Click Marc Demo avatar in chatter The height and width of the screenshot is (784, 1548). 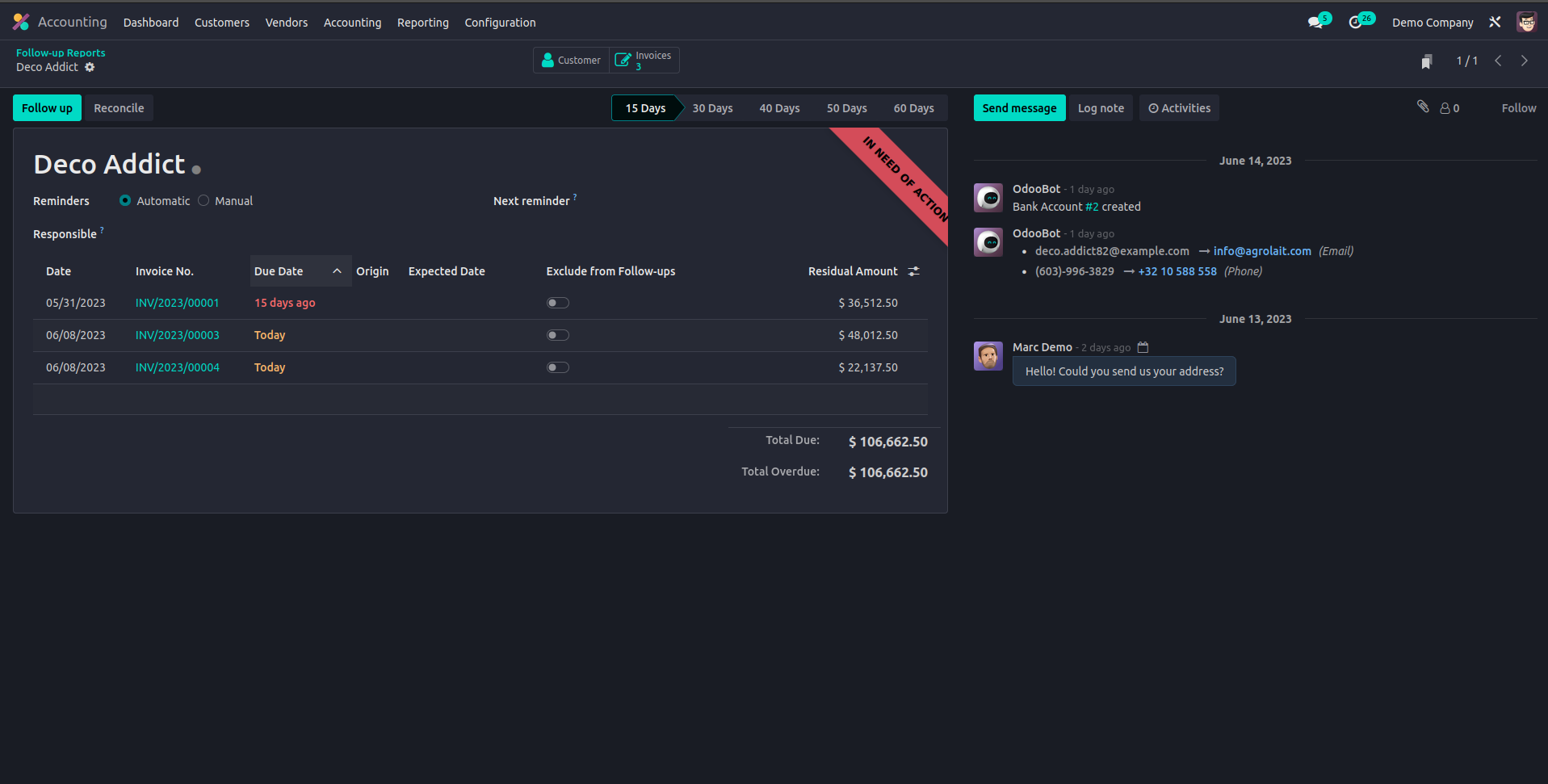(988, 356)
